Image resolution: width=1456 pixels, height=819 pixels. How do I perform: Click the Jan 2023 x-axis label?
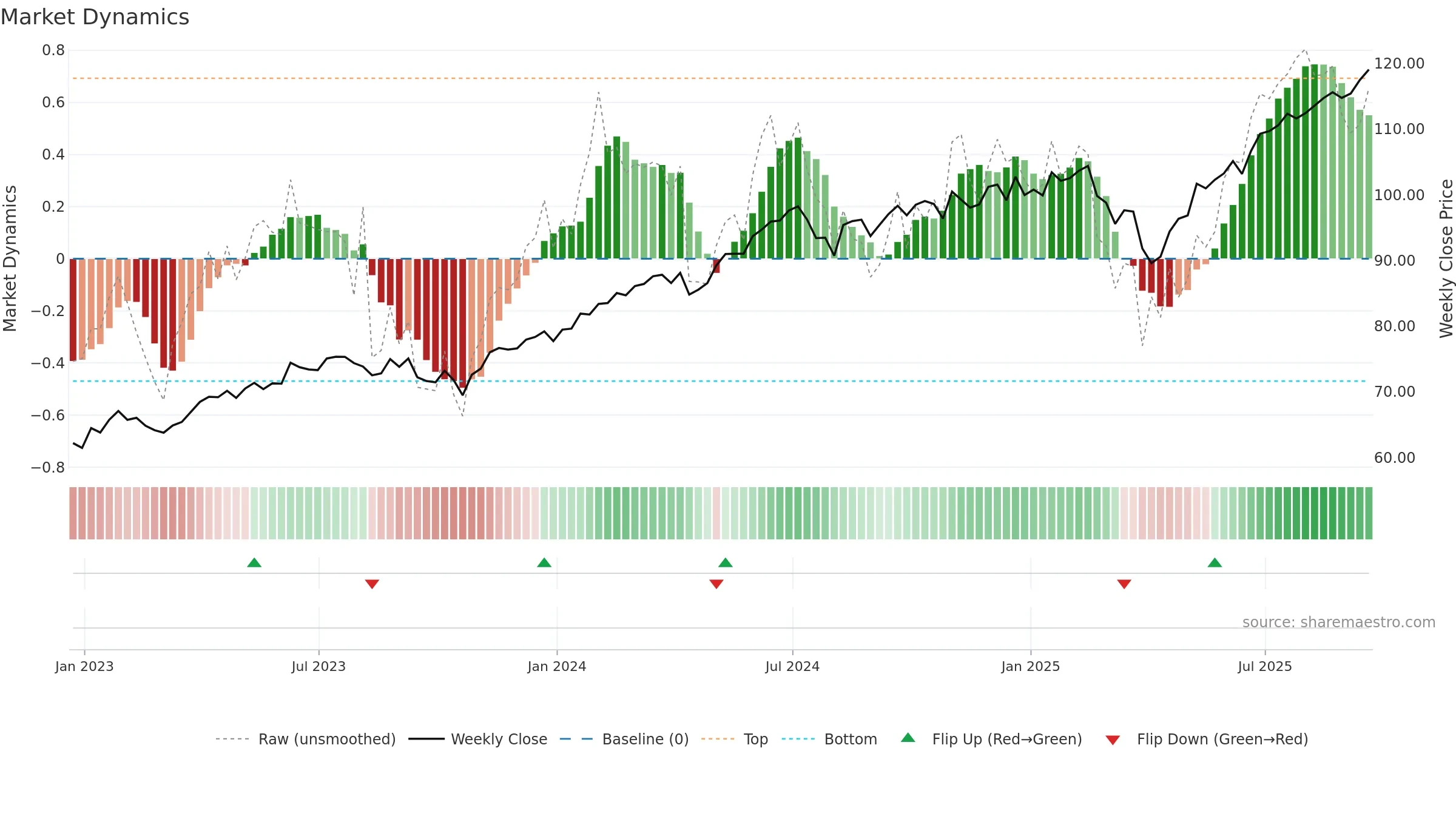[84, 666]
